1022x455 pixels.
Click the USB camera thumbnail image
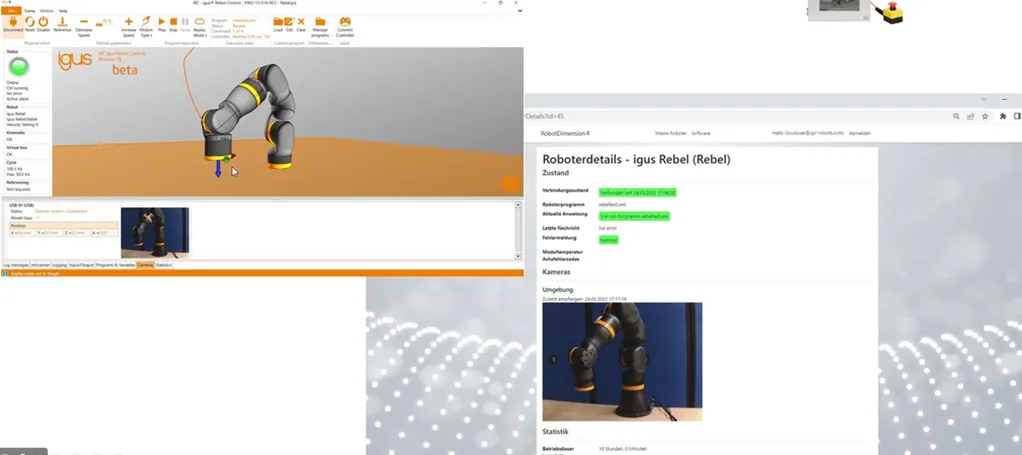(155, 233)
